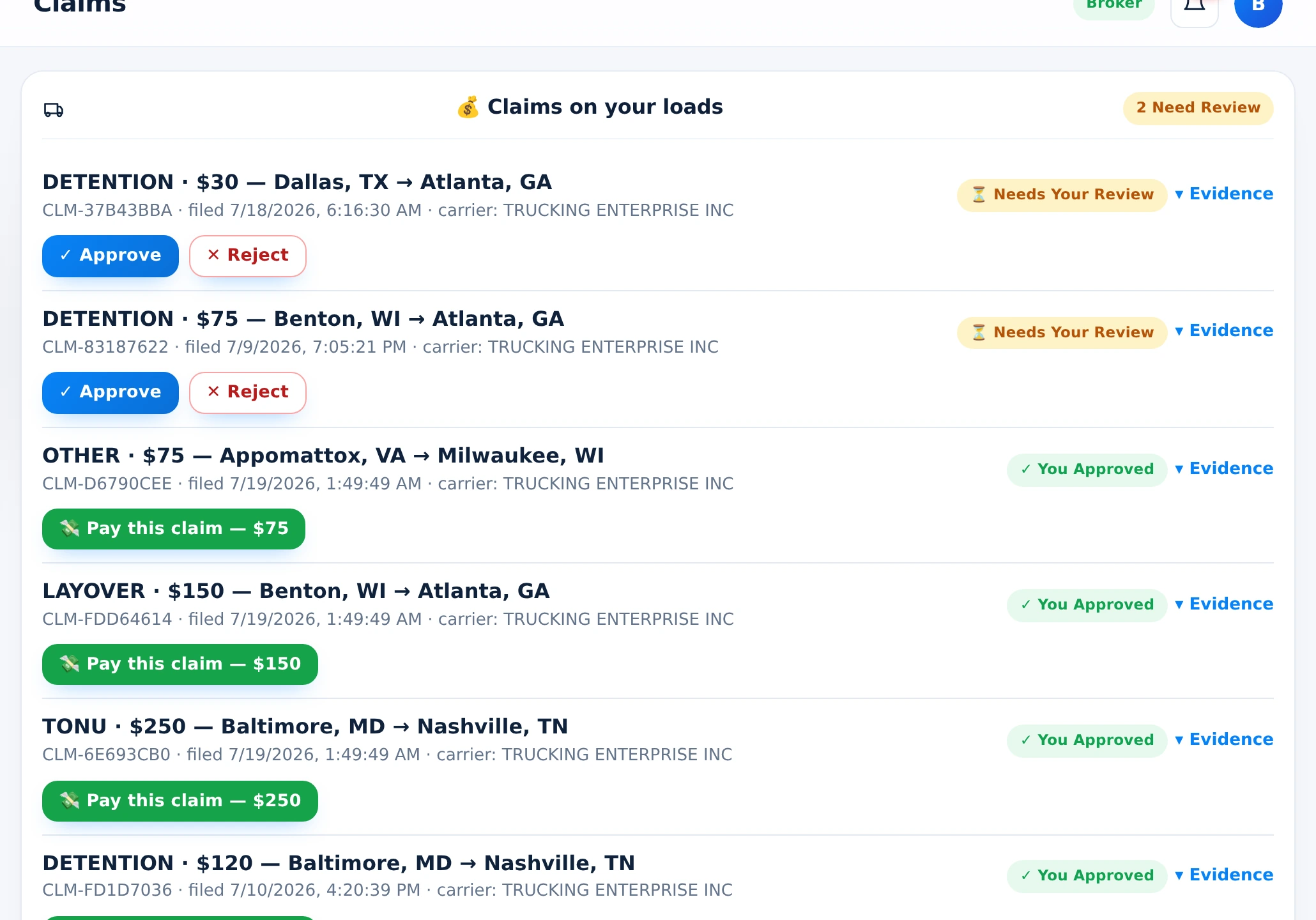The width and height of the screenshot is (1316, 920).
Task: Click the 2 Need Review filter badge
Action: [x=1198, y=108]
